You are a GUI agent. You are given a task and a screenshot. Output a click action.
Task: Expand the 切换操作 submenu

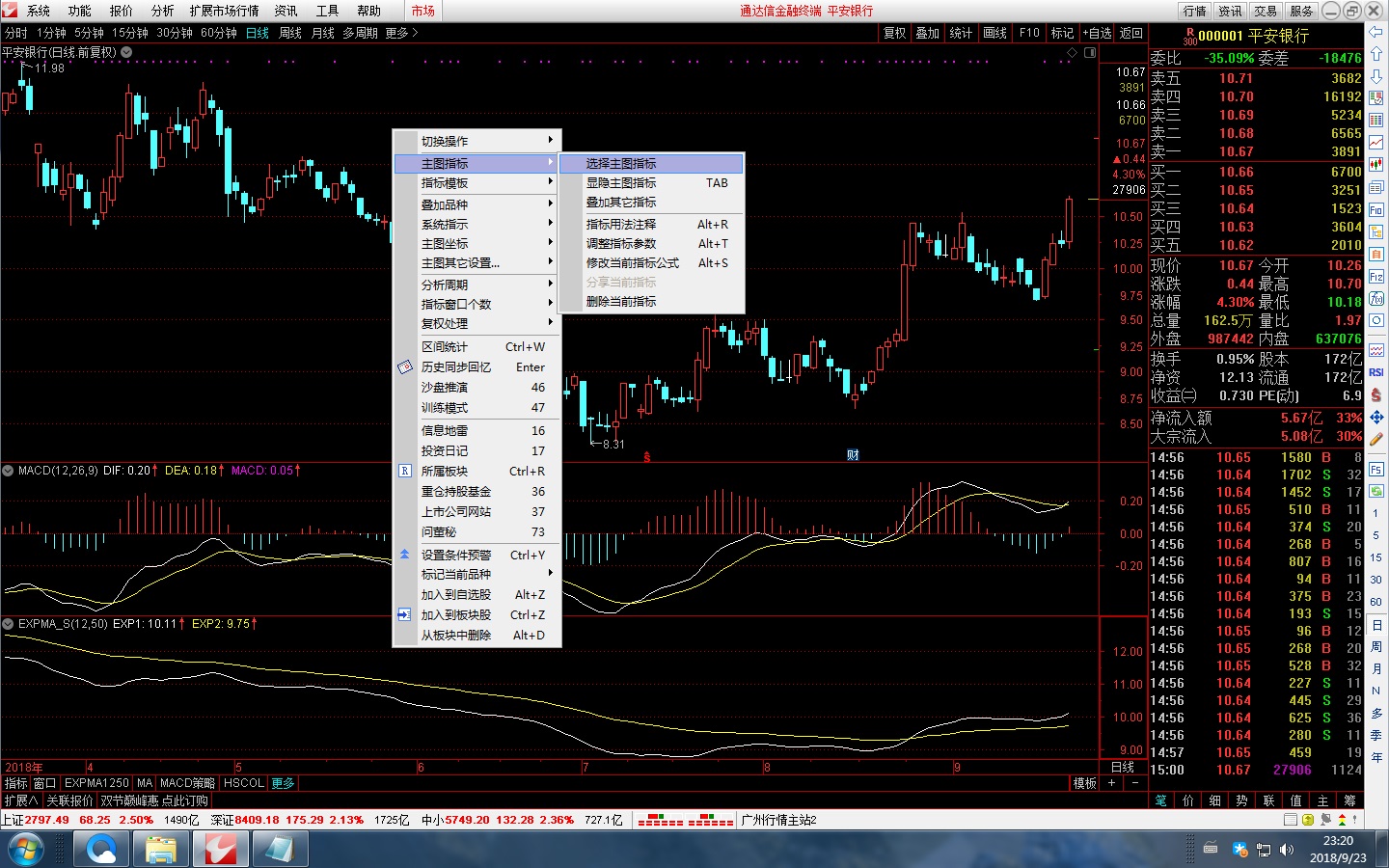tap(477, 141)
